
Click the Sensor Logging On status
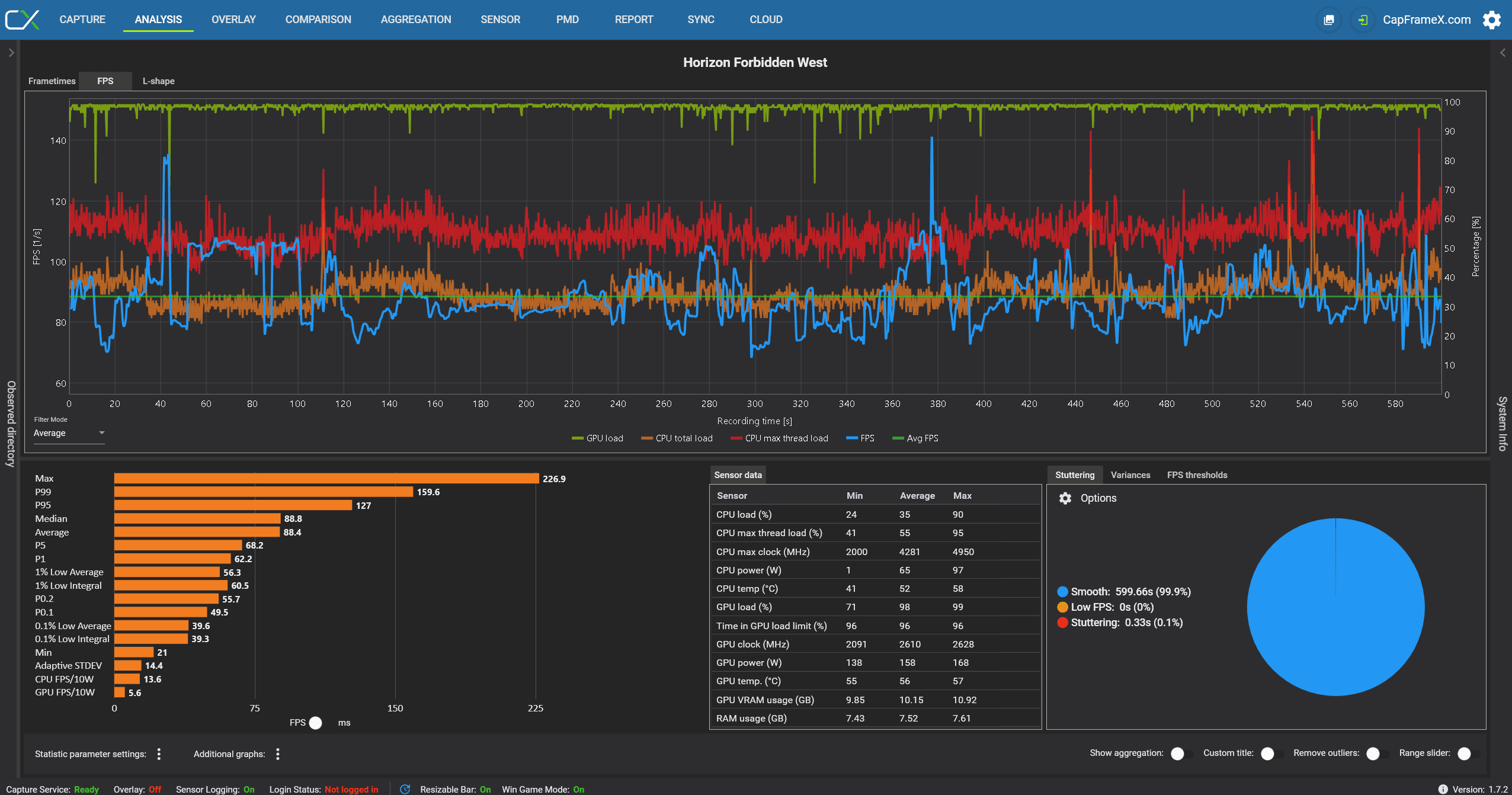[x=215, y=789]
